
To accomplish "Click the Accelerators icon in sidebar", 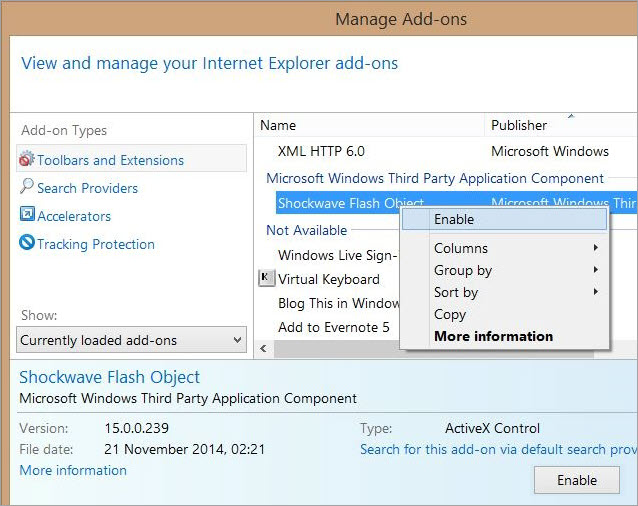I will click(x=28, y=215).
